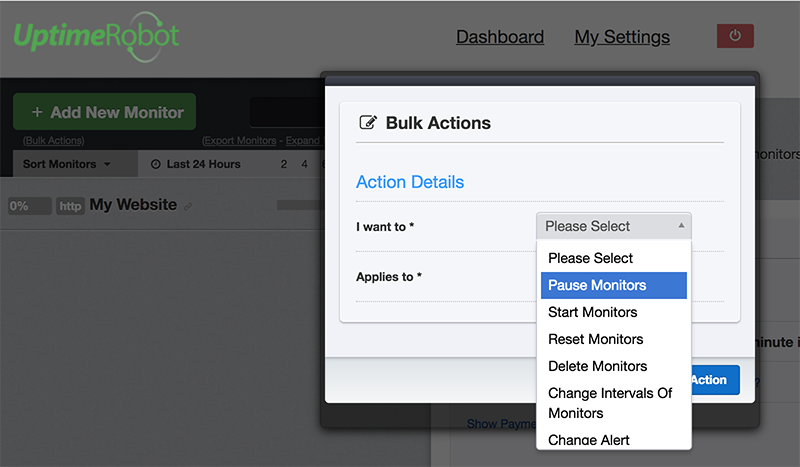Click the Bulk Actions edit icon
The image size is (800, 467).
tap(368, 122)
